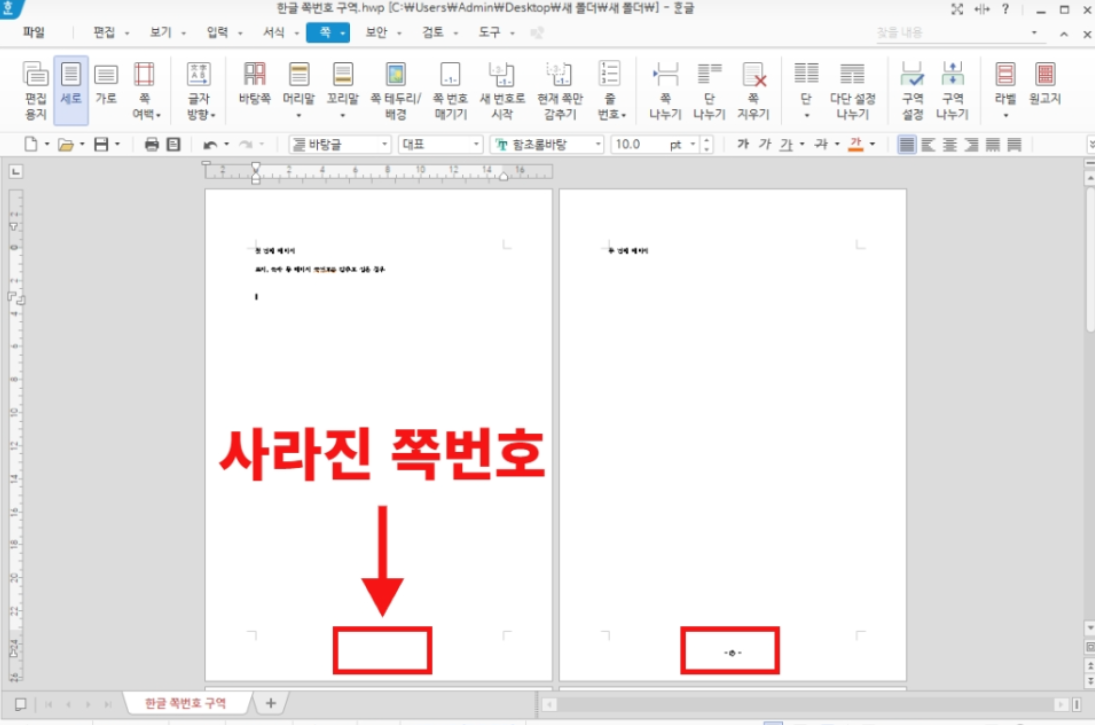Select the 한글 쪽번호 구역 document tab
The image size is (1095, 725).
click(185, 703)
